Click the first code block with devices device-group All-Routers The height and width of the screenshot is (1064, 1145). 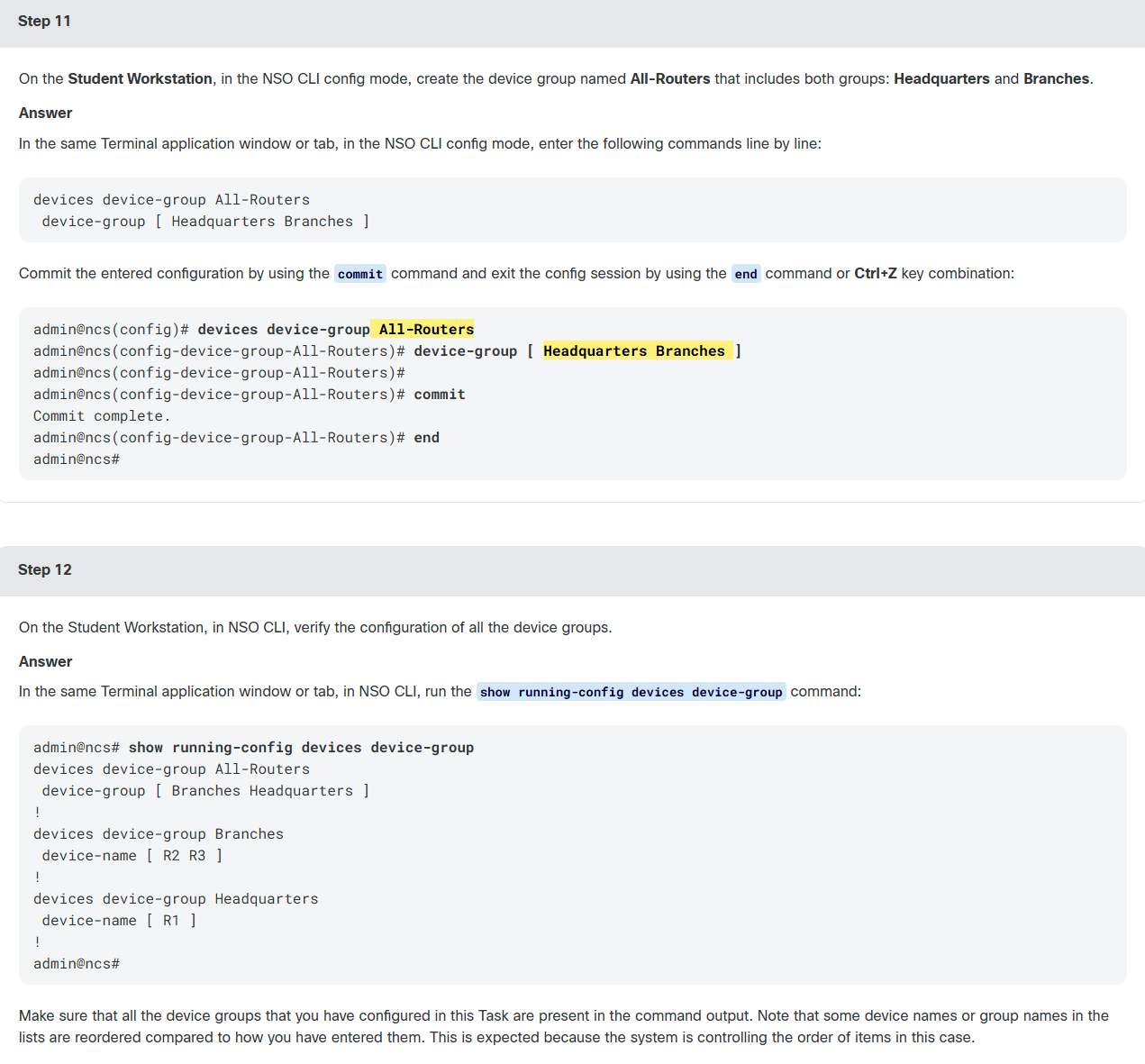point(572,210)
